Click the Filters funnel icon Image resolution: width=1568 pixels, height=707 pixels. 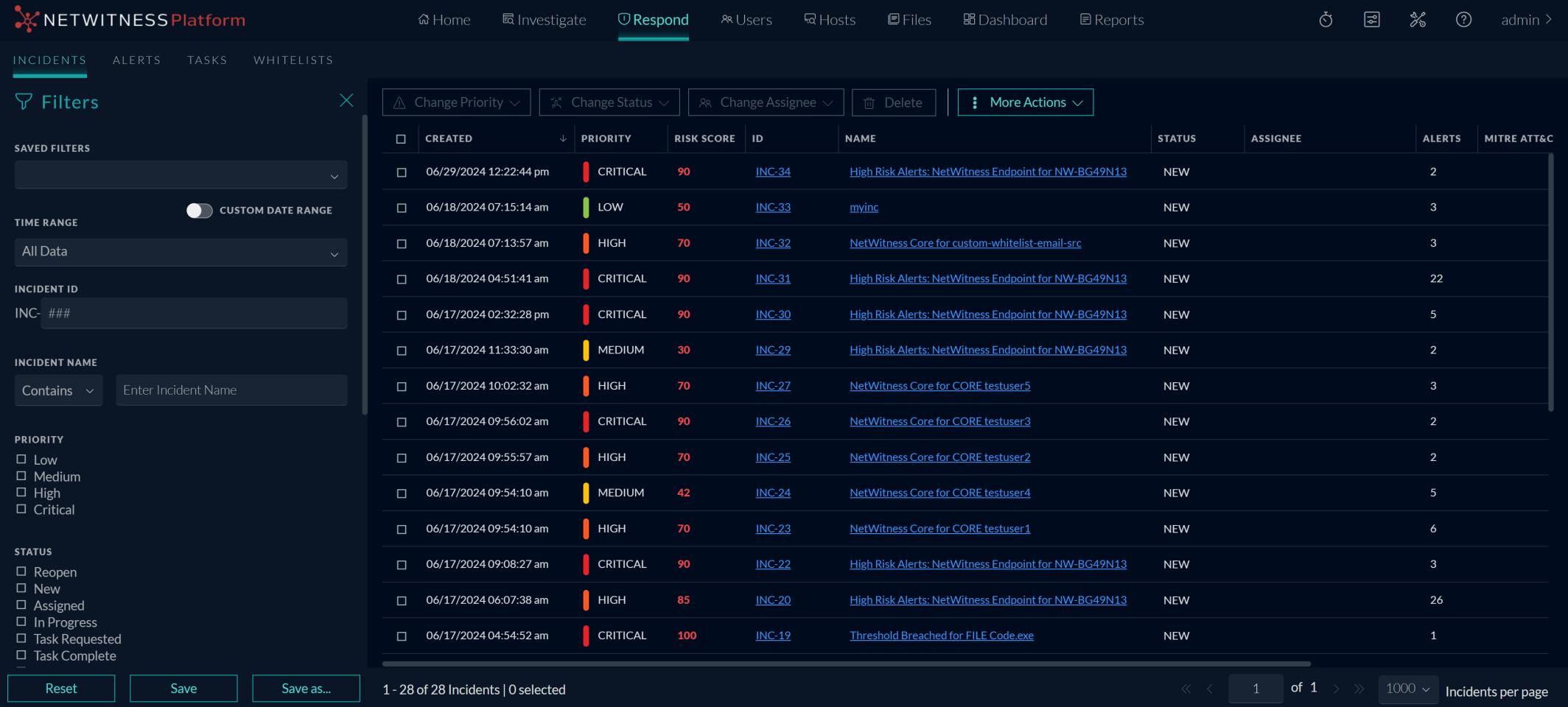24,102
